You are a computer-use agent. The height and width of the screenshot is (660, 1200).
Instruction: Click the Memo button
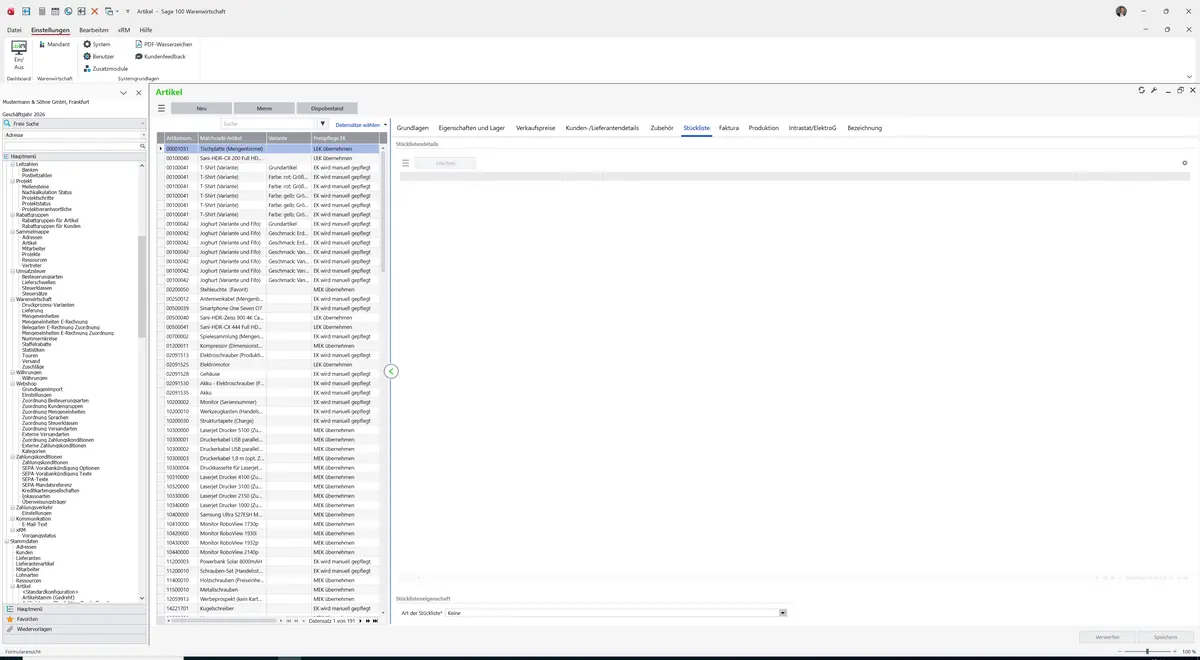[264, 108]
